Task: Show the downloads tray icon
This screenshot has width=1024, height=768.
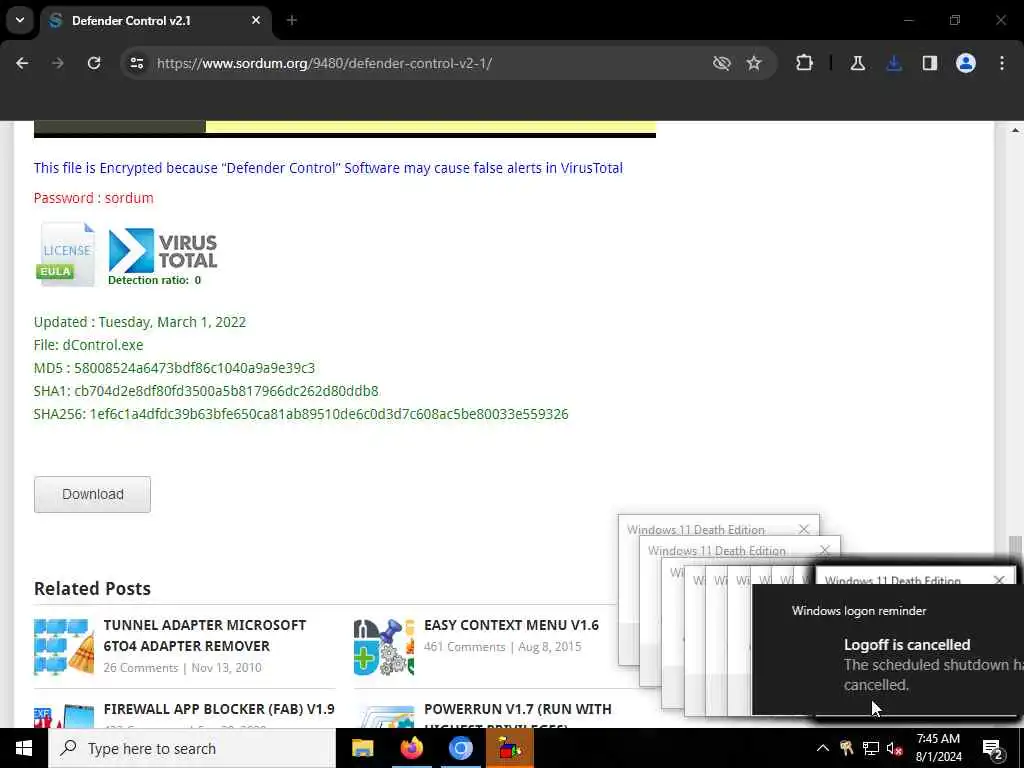Action: pyautogui.click(x=894, y=63)
